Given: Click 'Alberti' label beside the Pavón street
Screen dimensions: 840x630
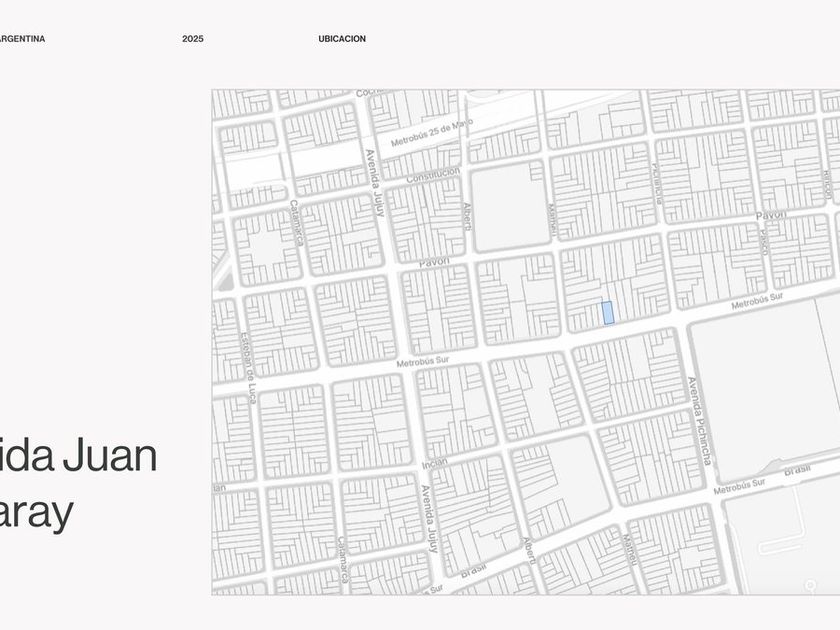Looking at the screenshot, I should click(x=468, y=218).
